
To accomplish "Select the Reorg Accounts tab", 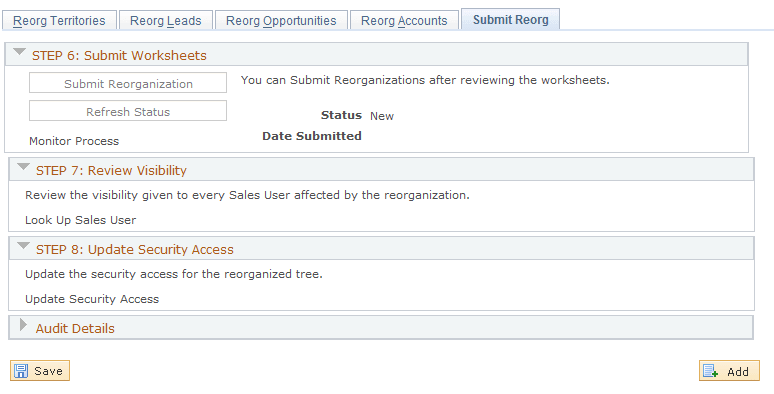I will point(404,21).
